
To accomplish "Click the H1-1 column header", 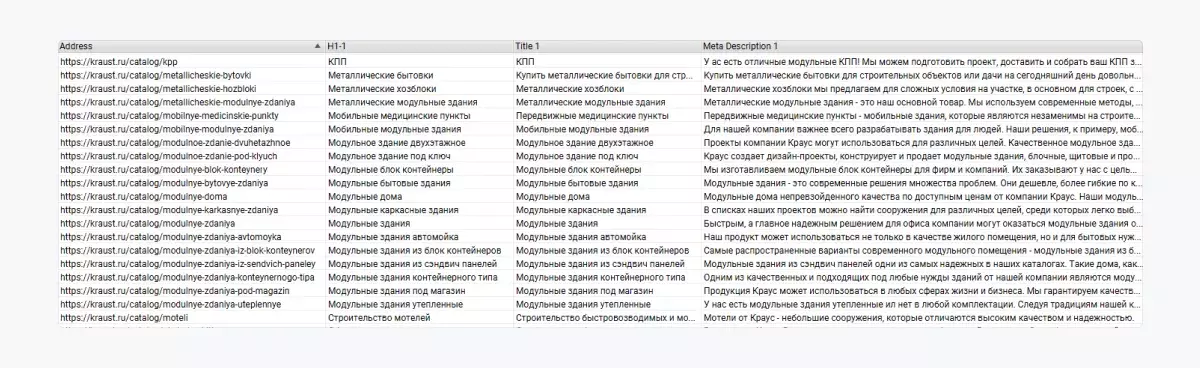I will (x=418, y=47).
